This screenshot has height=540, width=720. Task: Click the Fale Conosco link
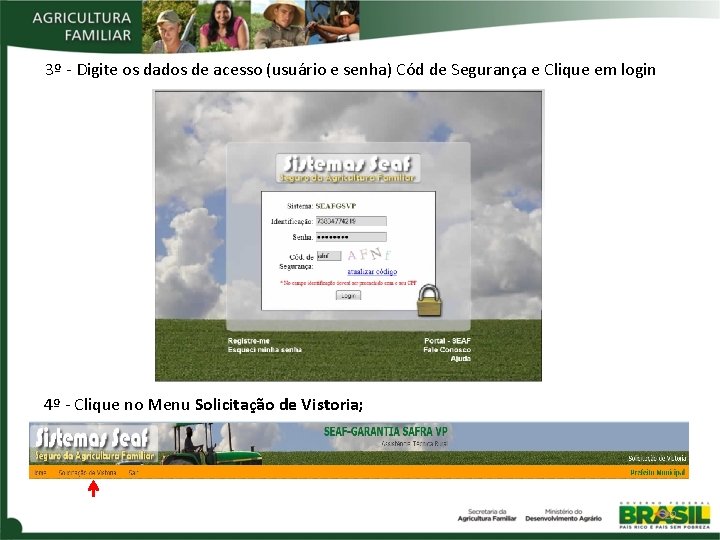[447, 349]
